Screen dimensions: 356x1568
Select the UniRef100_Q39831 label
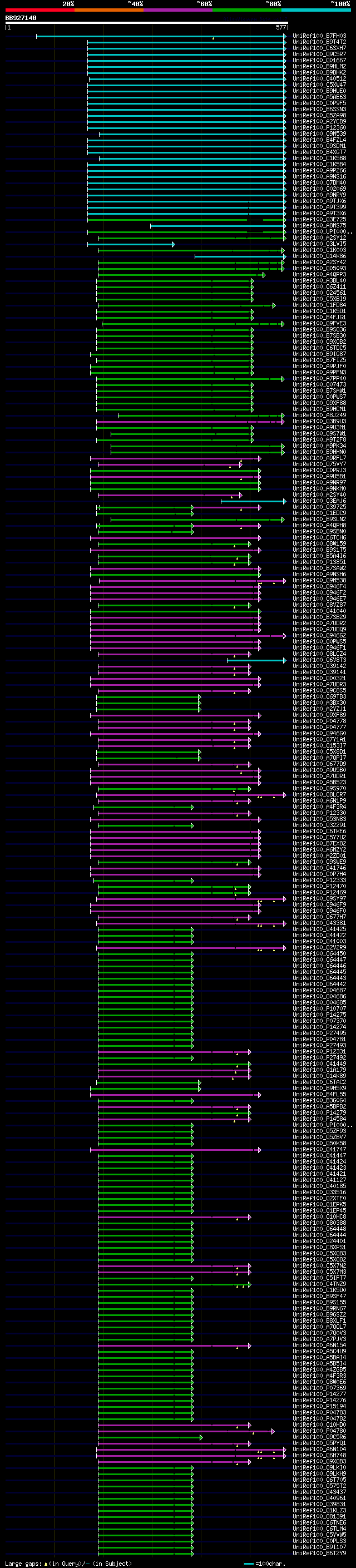click(319, 1504)
